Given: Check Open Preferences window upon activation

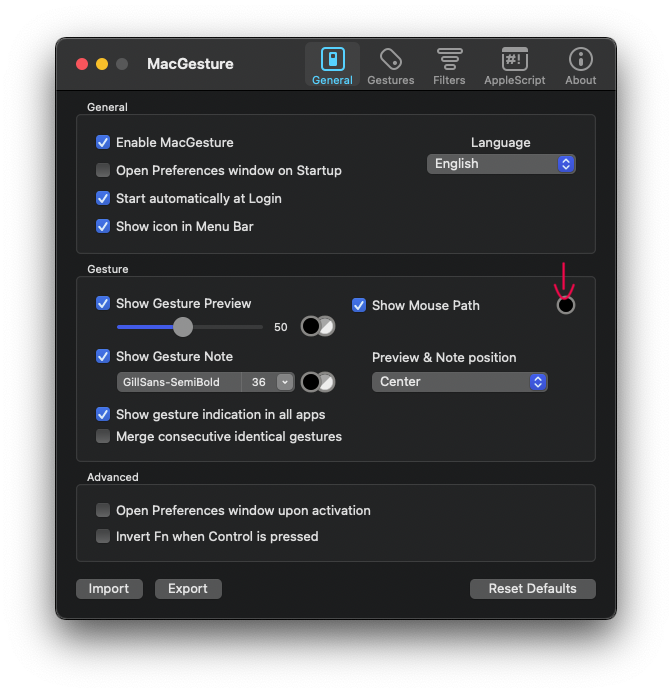Looking at the screenshot, I should pyautogui.click(x=103, y=510).
